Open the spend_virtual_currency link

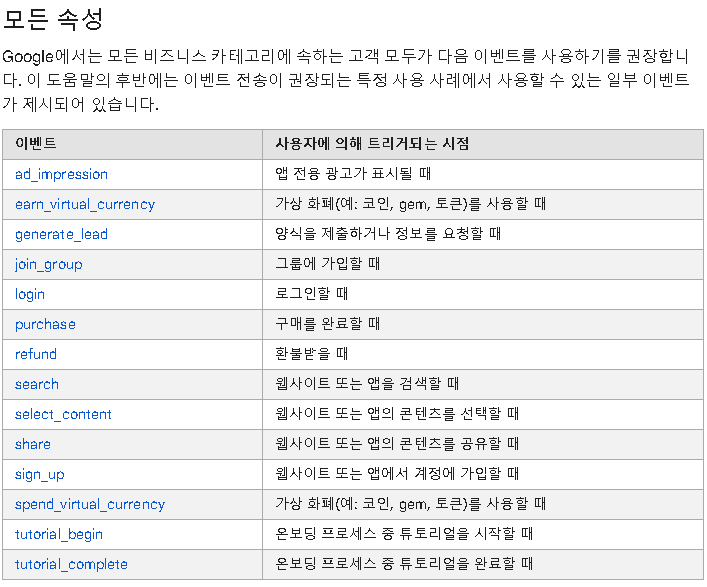tap(90, 504)
